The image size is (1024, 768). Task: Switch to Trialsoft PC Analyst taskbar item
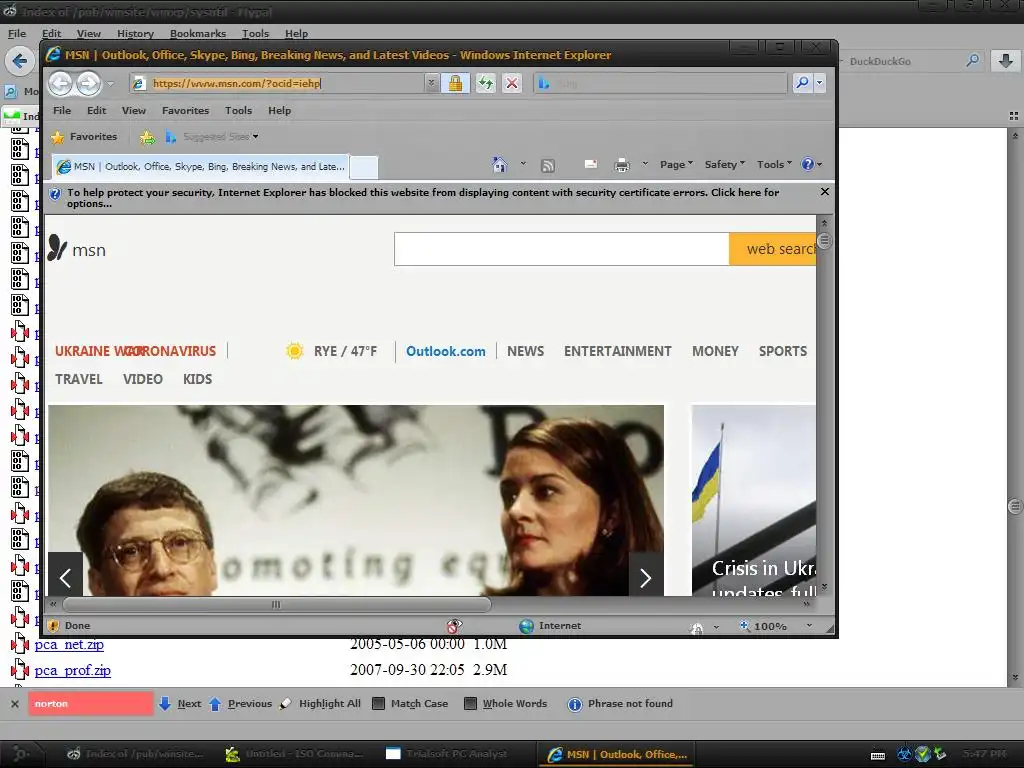447,754
